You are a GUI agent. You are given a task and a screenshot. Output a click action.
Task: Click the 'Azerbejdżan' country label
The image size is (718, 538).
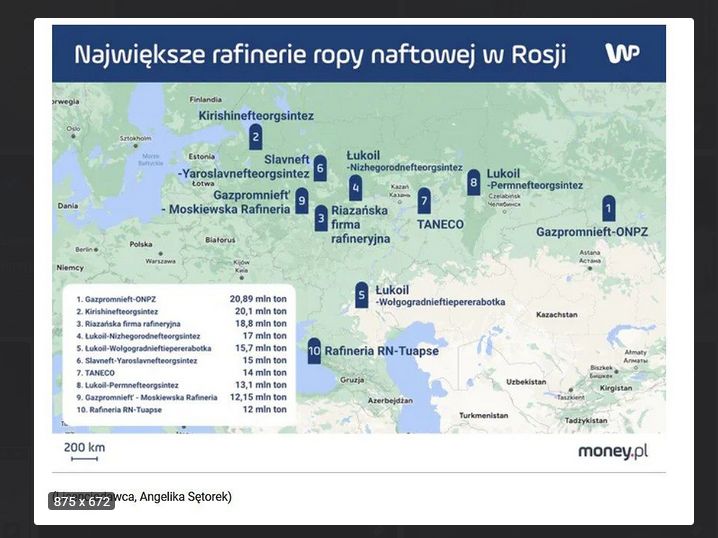click(390, 401)
